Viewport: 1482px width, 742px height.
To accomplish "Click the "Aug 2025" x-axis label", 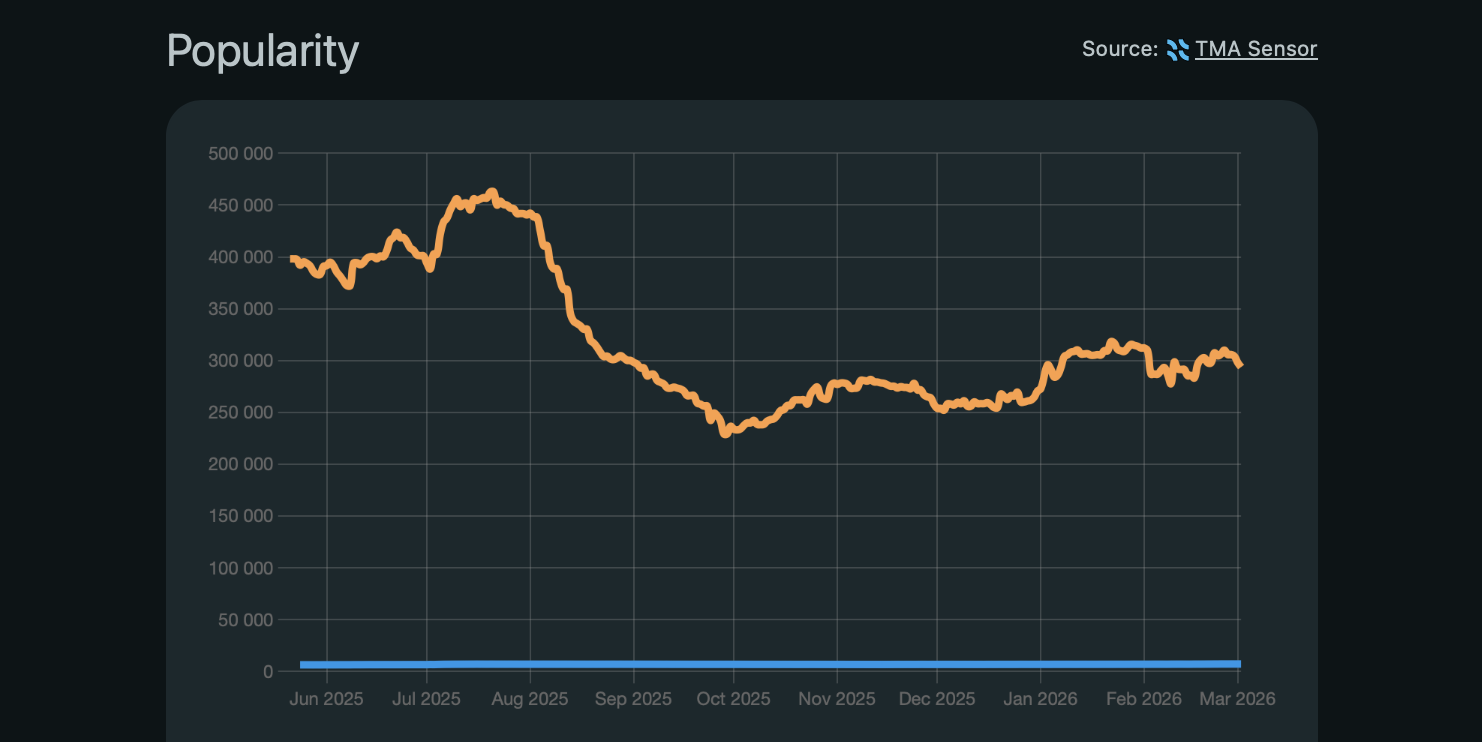I will point(530,699).
